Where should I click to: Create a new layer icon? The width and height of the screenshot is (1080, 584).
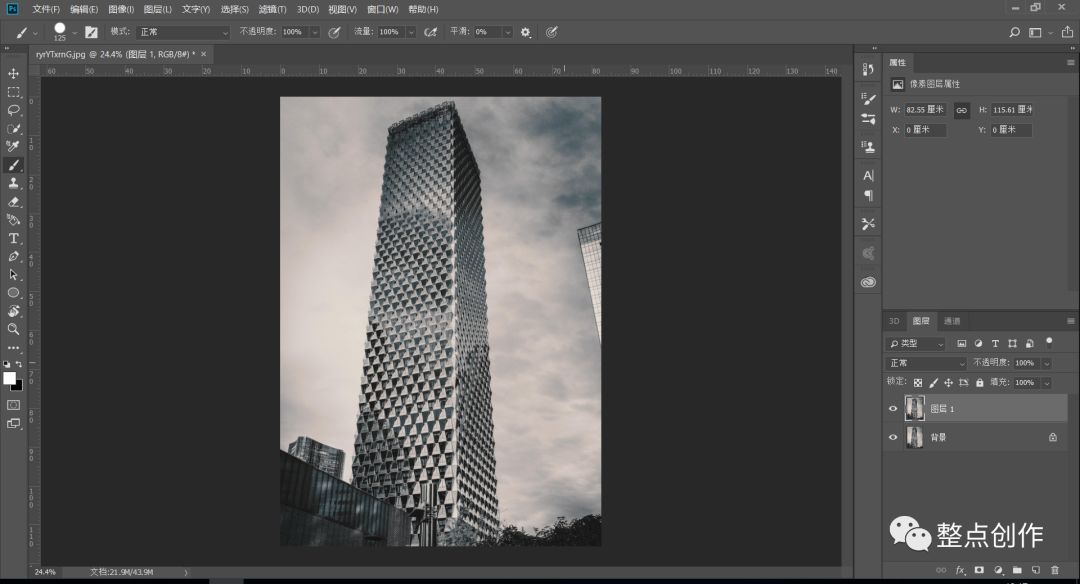(1035, 570)
